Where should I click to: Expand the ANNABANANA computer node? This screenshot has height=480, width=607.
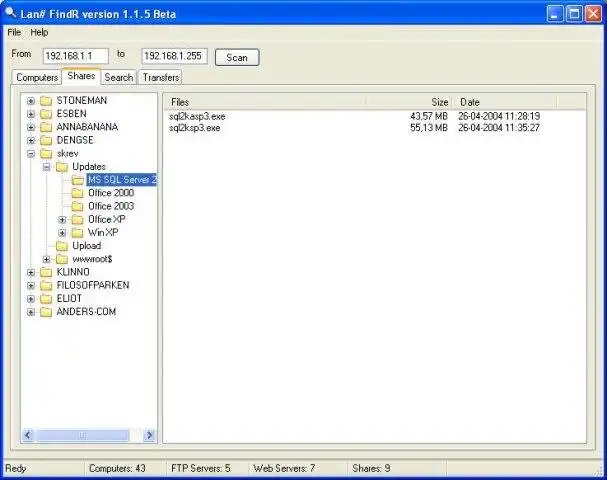click(x=31, y=128)
